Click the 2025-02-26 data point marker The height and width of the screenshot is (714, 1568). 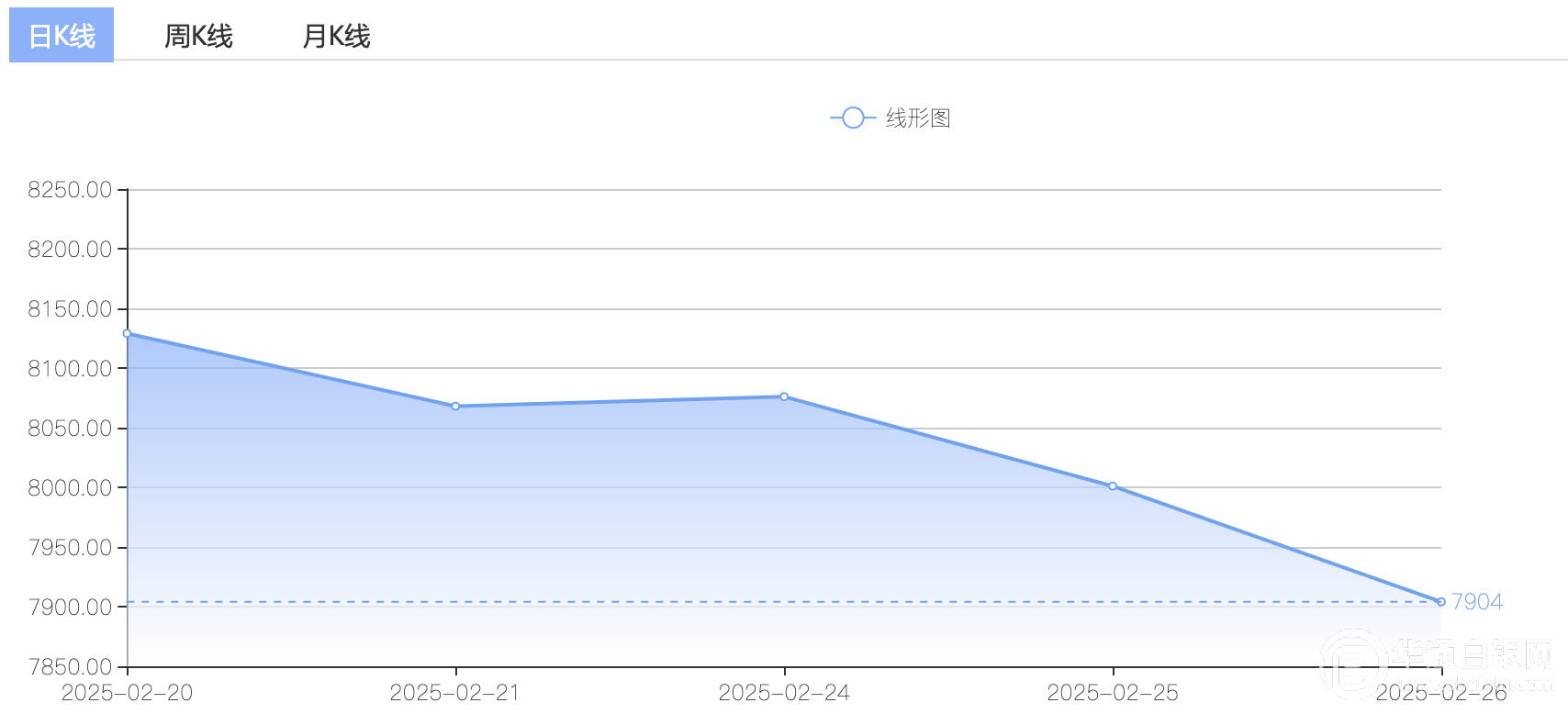pos(1441,602)
